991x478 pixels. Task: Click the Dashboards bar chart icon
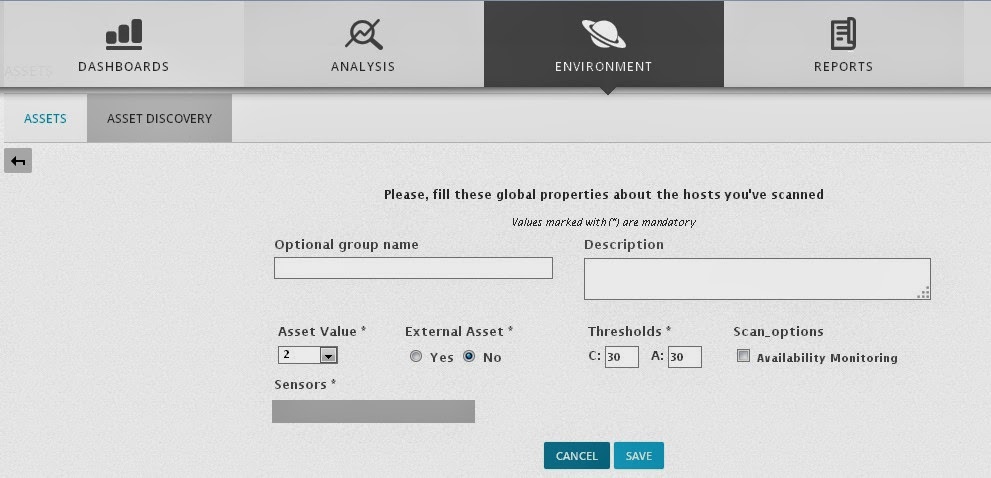(124, 34)
